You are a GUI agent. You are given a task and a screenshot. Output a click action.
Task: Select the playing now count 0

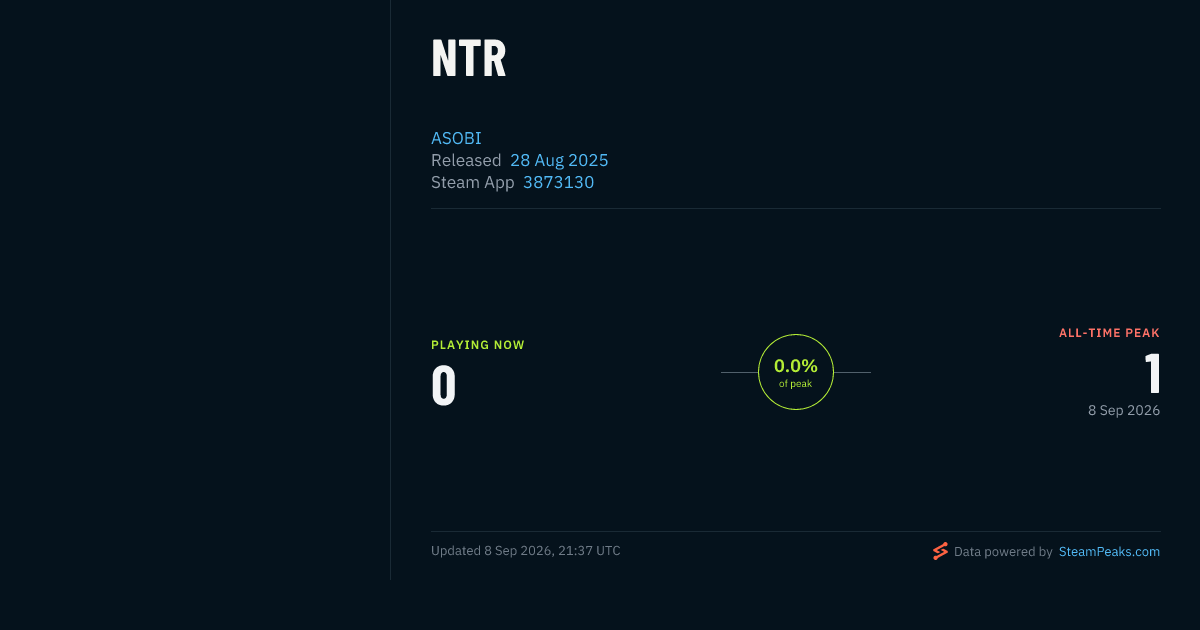click(444, 386)
